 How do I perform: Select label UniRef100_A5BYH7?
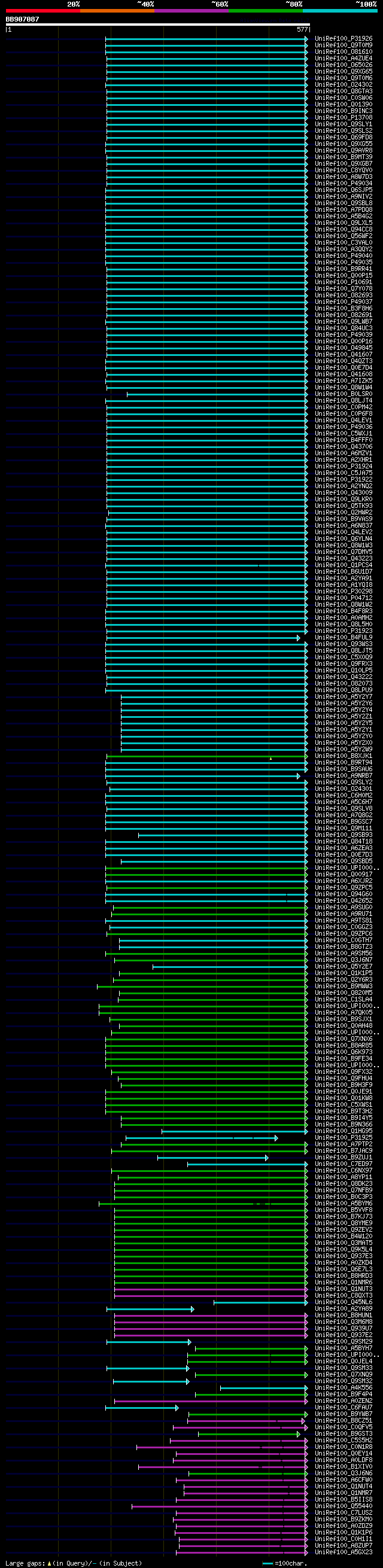[x=344, y=1348]
